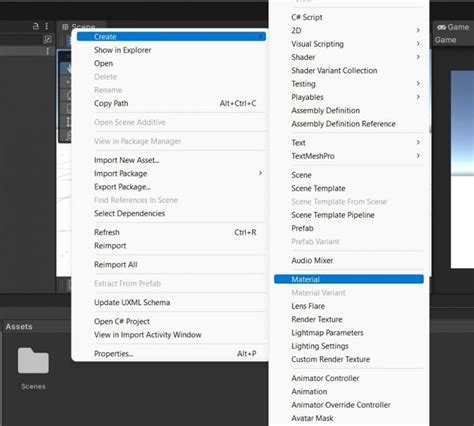
Task: Select View in Import Activity Window
Action: (171, 335)
